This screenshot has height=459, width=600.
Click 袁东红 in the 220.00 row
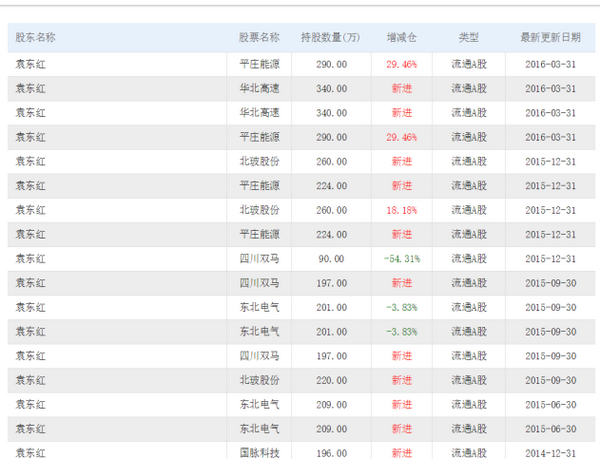(30, 381)
